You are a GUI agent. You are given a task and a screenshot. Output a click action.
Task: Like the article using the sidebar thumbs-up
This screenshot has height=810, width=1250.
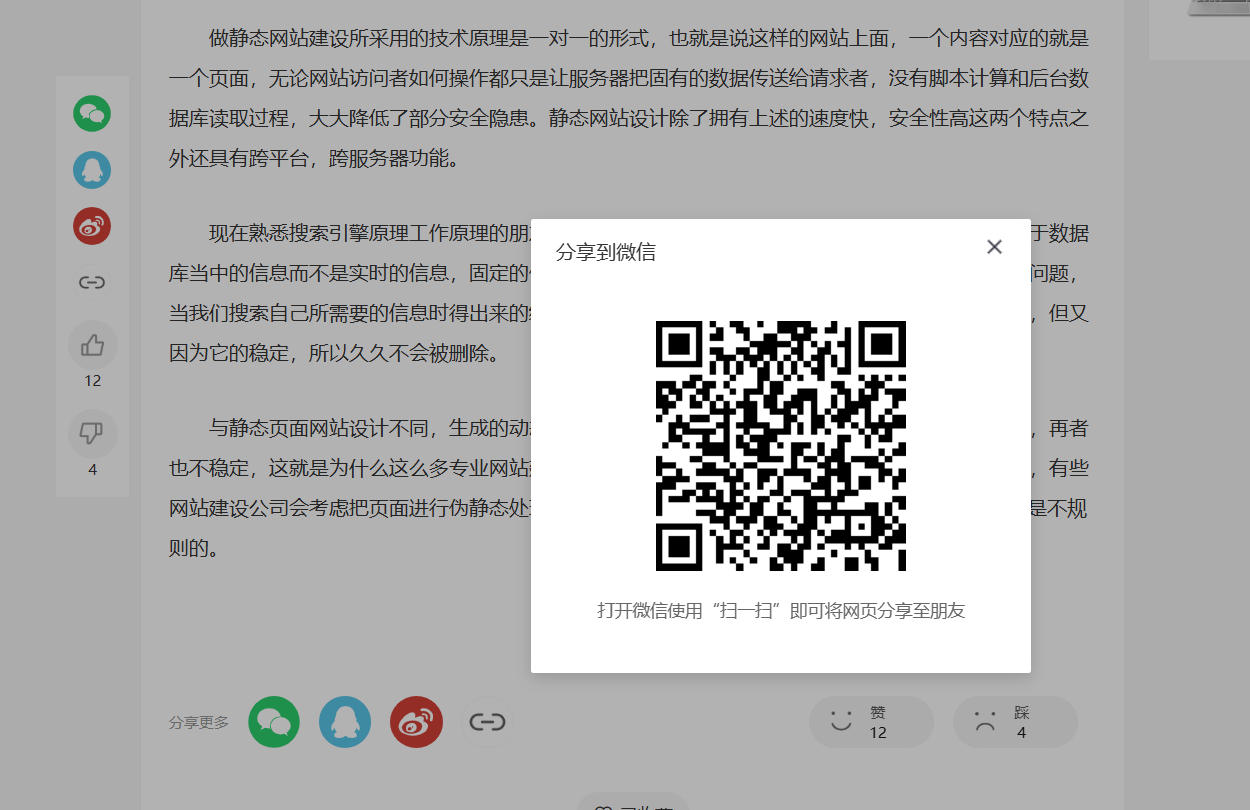(93, 346)
